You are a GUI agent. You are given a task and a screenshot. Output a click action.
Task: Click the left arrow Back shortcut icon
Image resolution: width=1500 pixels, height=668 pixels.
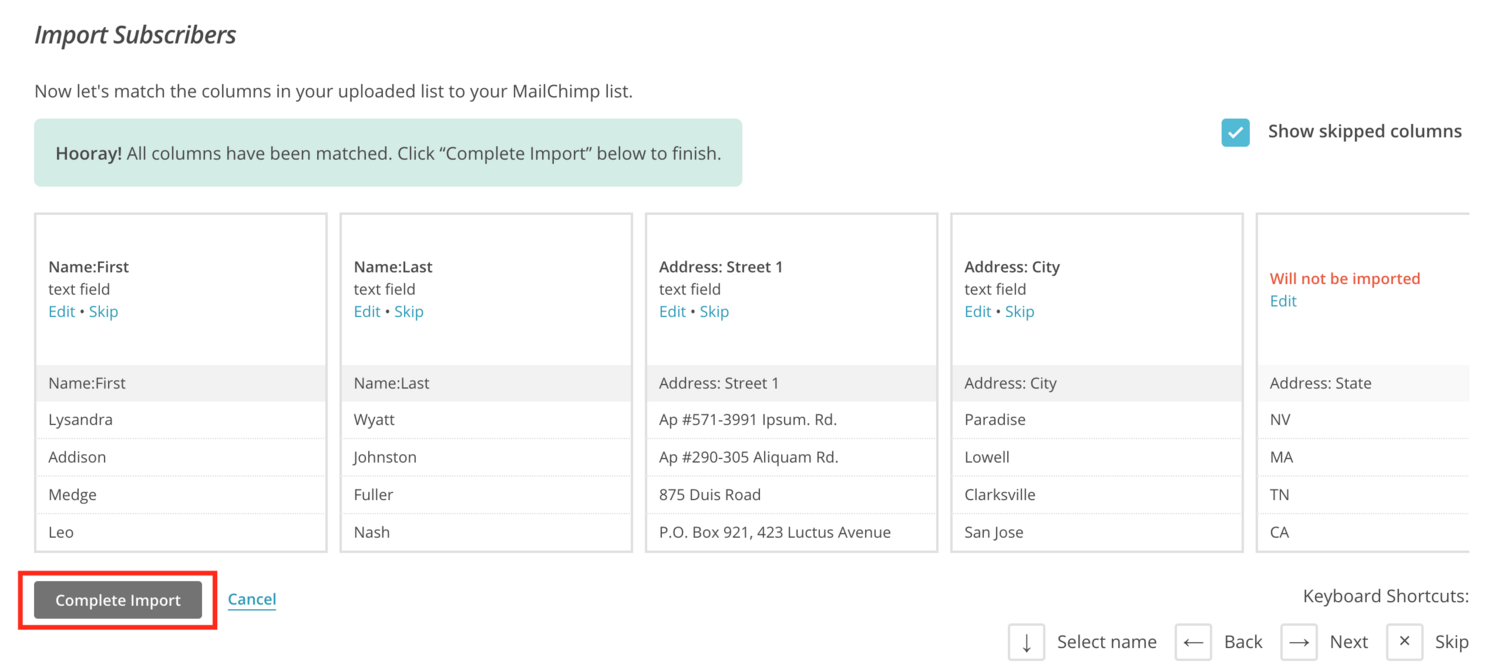pyautogui.click(x=1193, y=642)
